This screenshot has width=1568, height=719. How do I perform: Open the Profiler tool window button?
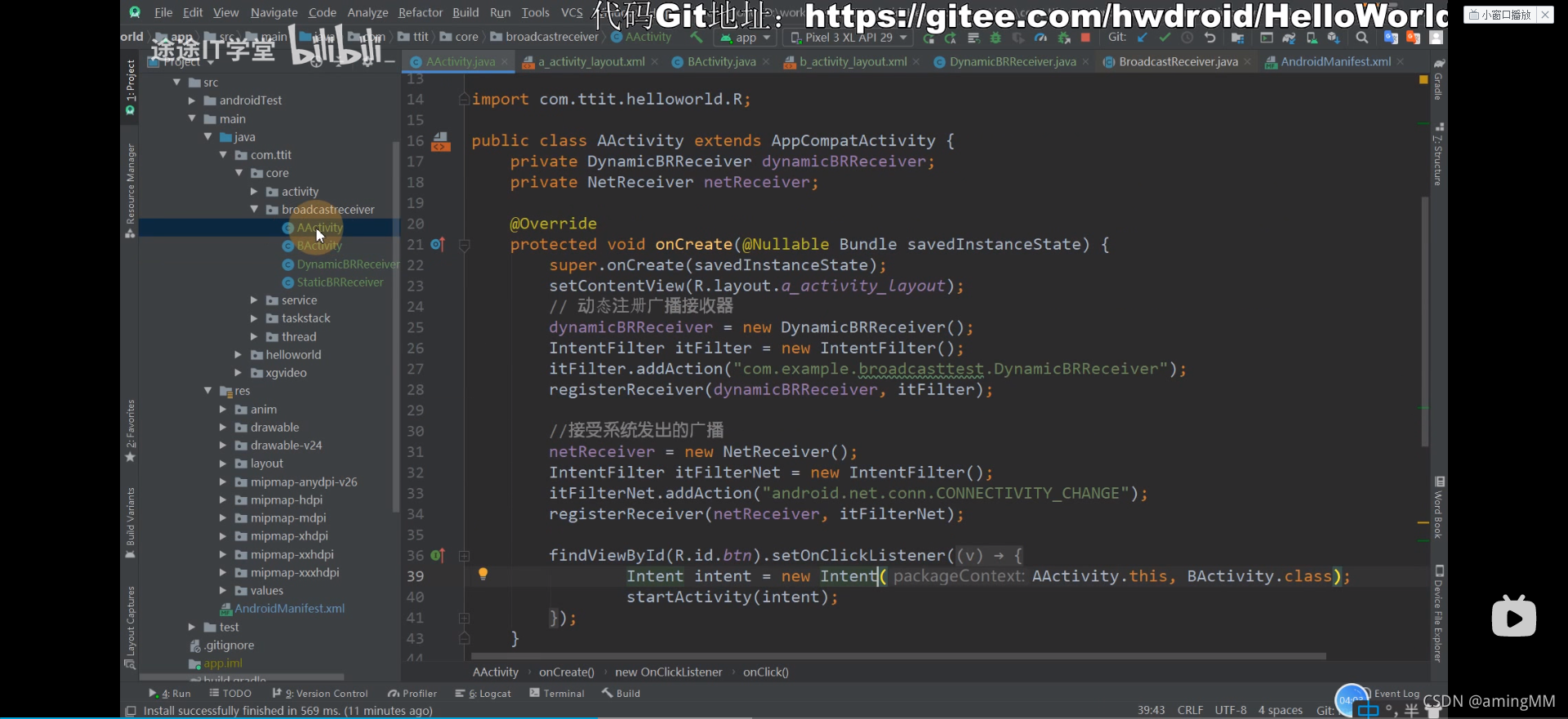click(x=412, y=693)
